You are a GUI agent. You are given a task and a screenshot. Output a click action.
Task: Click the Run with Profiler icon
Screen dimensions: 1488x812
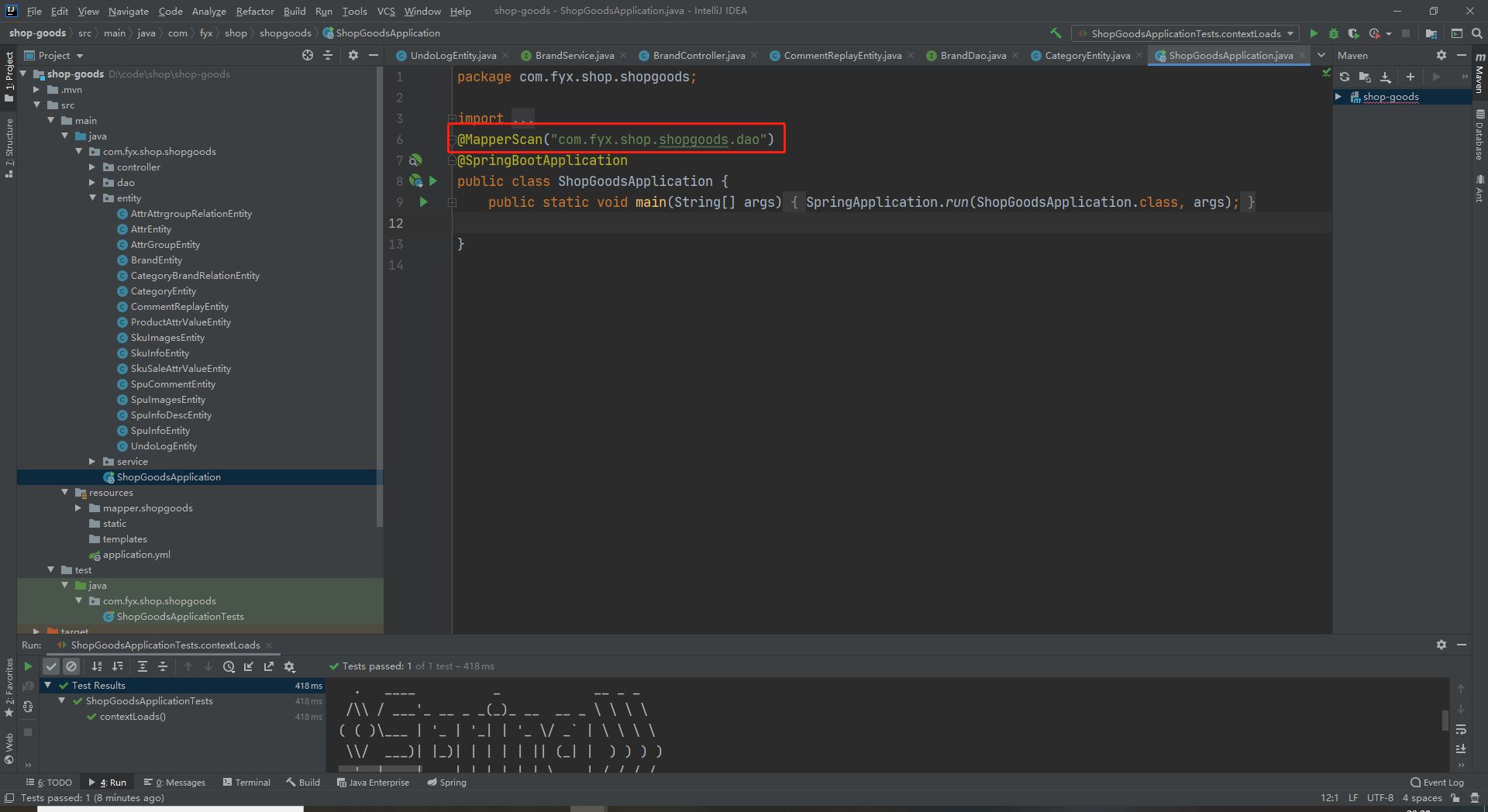(1375, 33)
